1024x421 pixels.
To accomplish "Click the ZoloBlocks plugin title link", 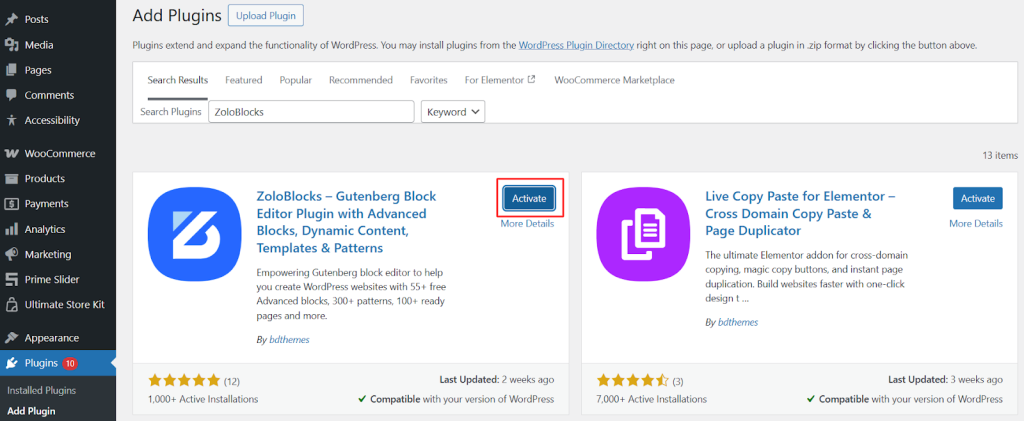I will pos(347,223).
